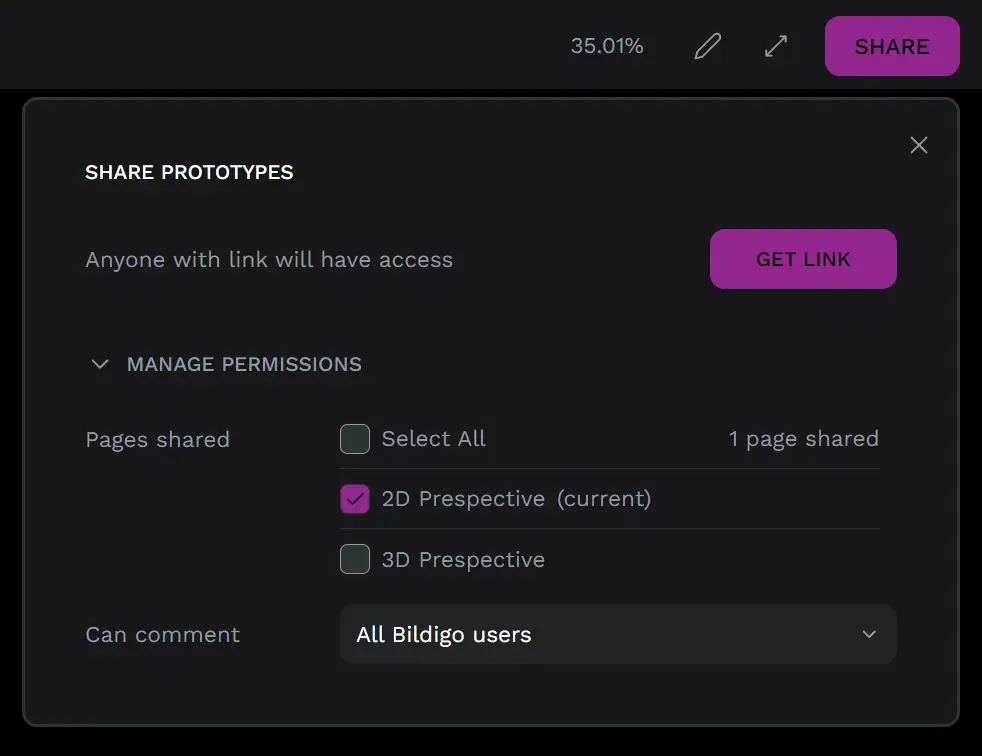Click the Pages shared label
The image size is (982, 756).
pyautogui.click(x=157, y=439)
